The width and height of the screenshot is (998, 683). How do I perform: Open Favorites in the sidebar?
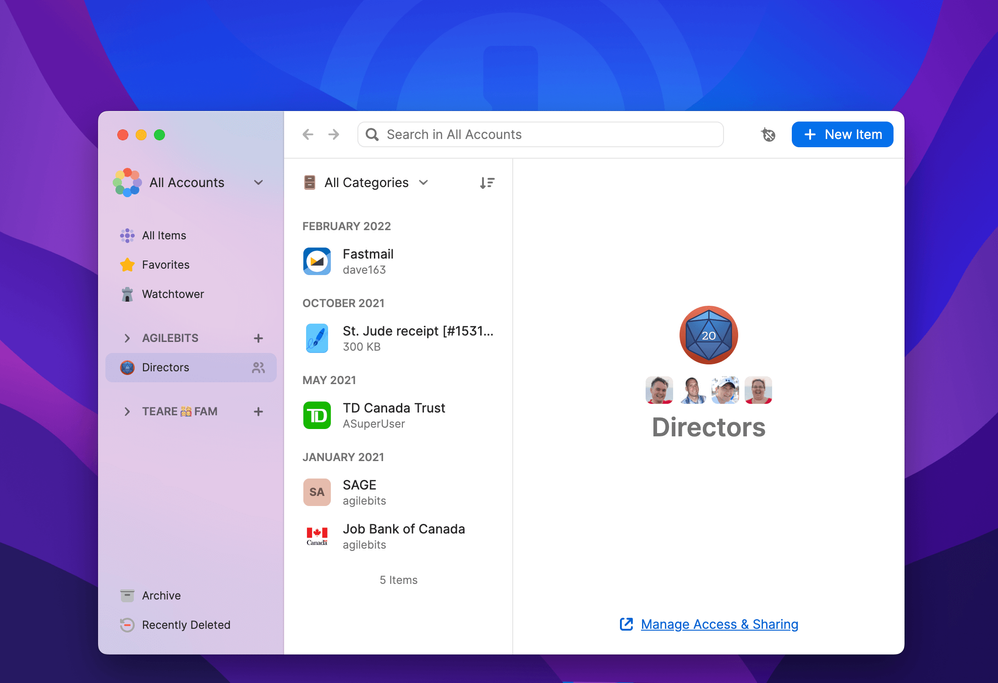(x=165, y=265)
